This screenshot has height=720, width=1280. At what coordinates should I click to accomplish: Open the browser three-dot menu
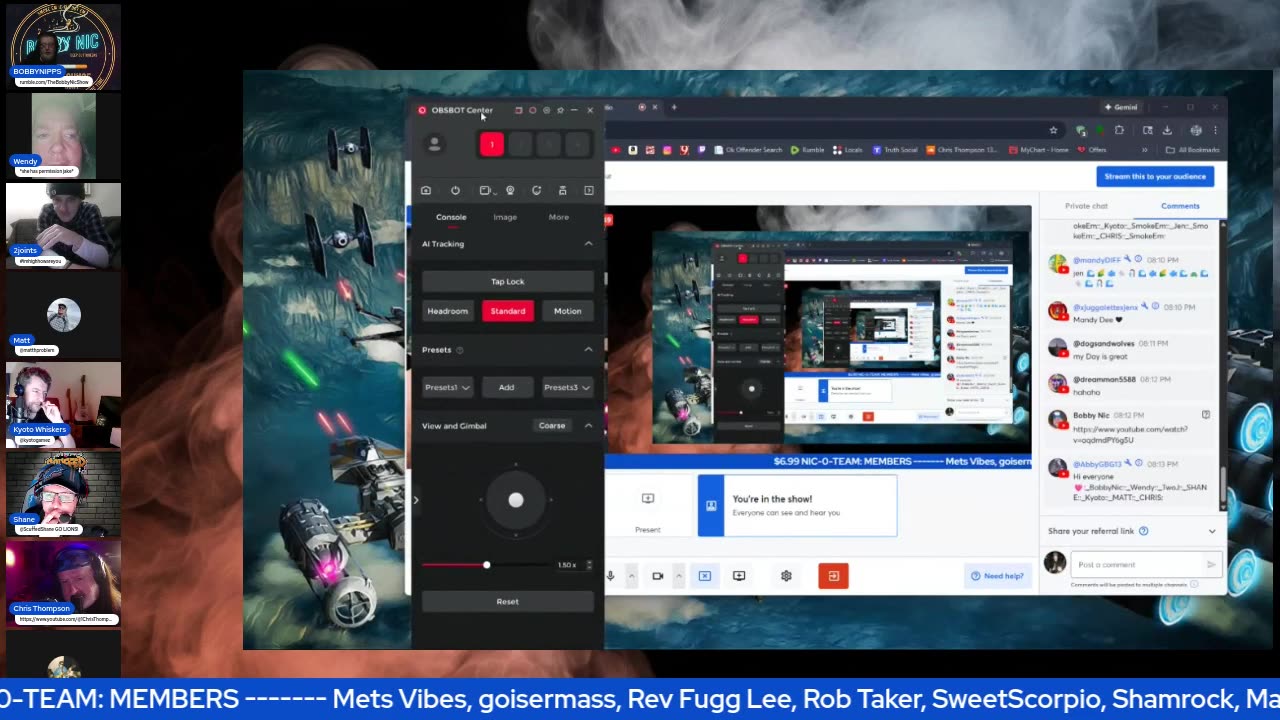1215,130
